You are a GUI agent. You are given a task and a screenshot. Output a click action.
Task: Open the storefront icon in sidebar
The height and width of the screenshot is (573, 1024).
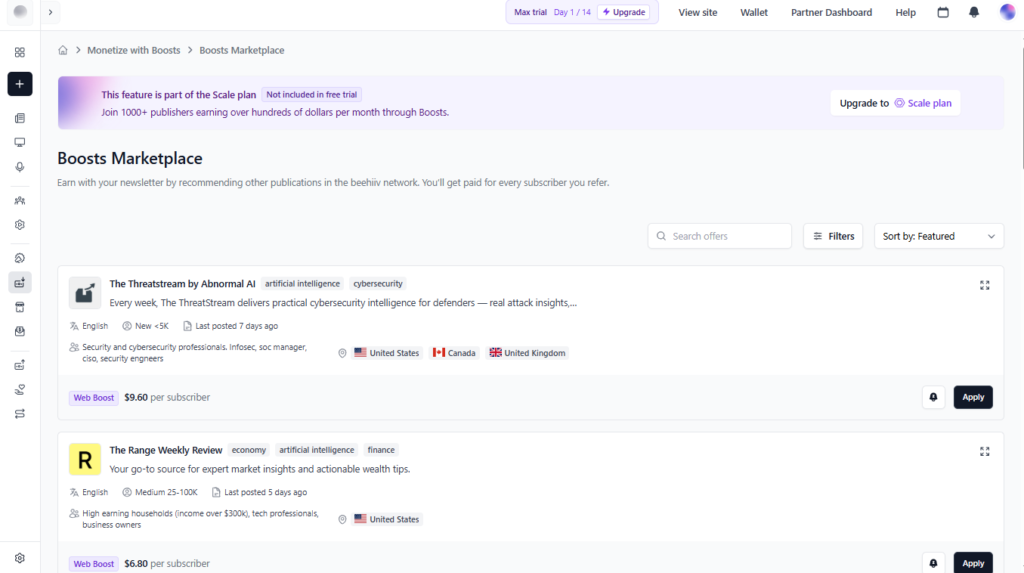(20, 307)
